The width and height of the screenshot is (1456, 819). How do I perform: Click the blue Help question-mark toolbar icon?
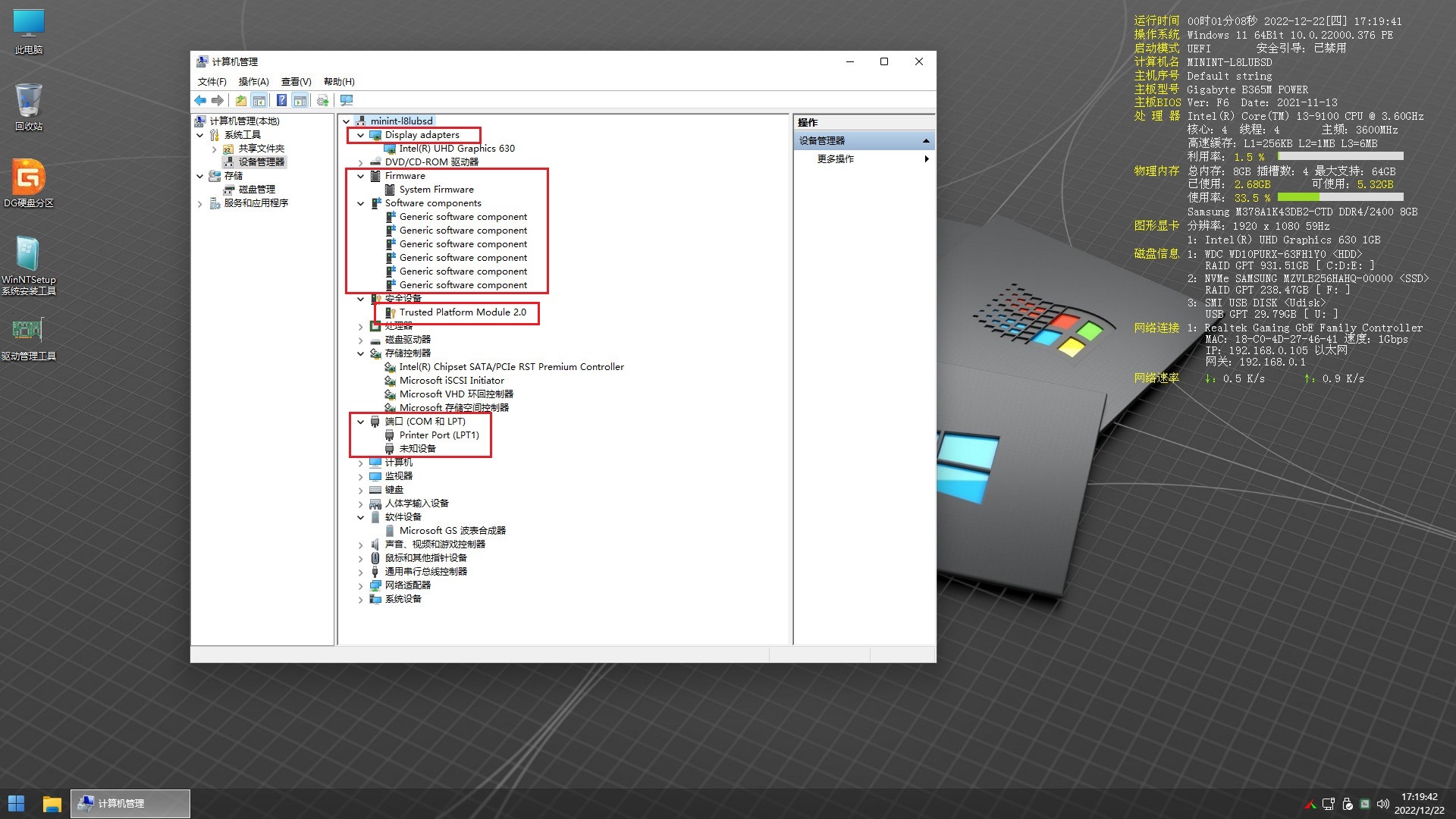click(x=281, y=100)
